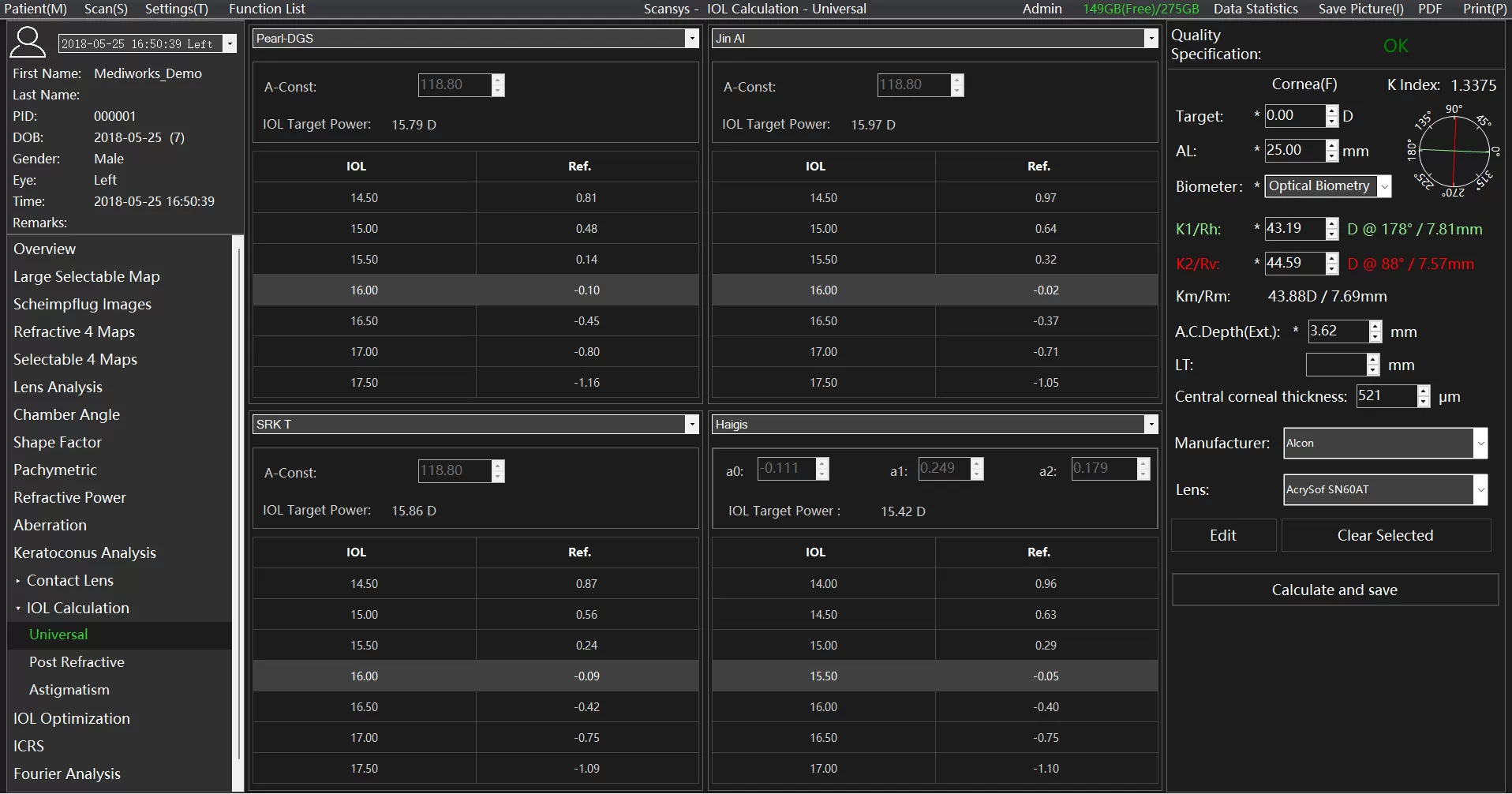Increase the Target diopter spinner value

(1332, 110)
